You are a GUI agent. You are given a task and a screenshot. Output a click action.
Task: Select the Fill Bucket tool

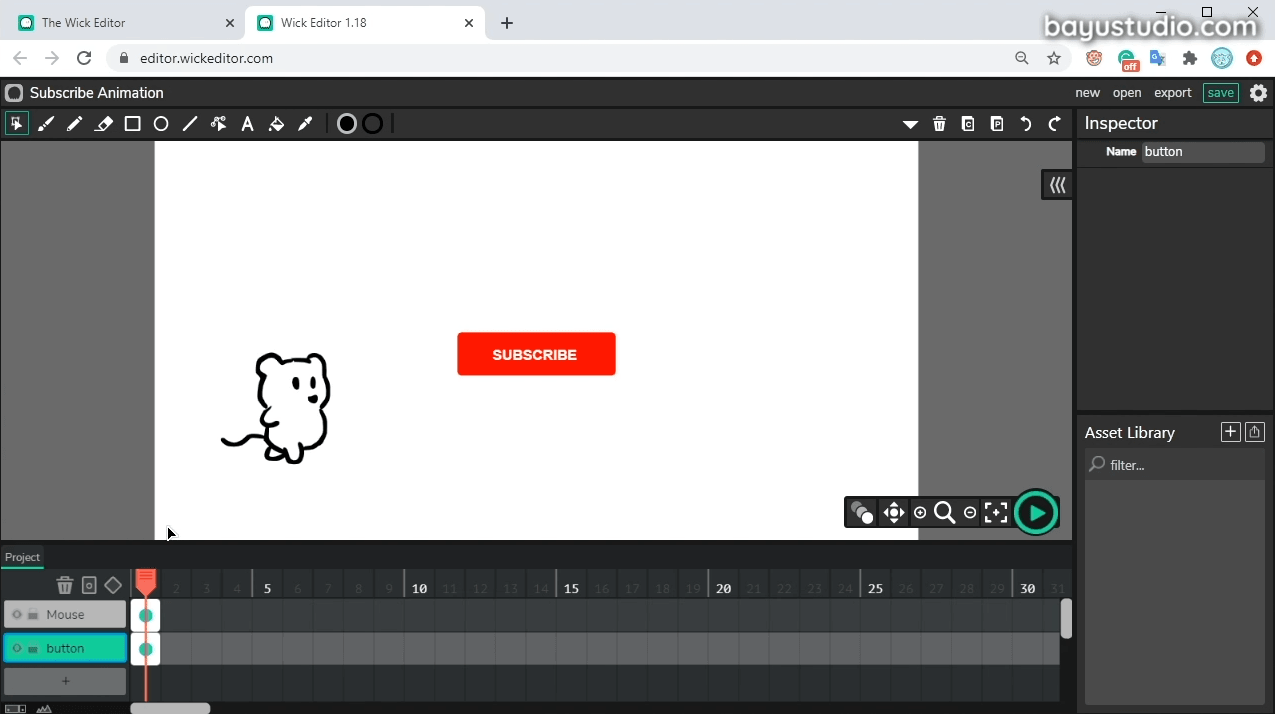pyautogui.click(x=277, y=124)
